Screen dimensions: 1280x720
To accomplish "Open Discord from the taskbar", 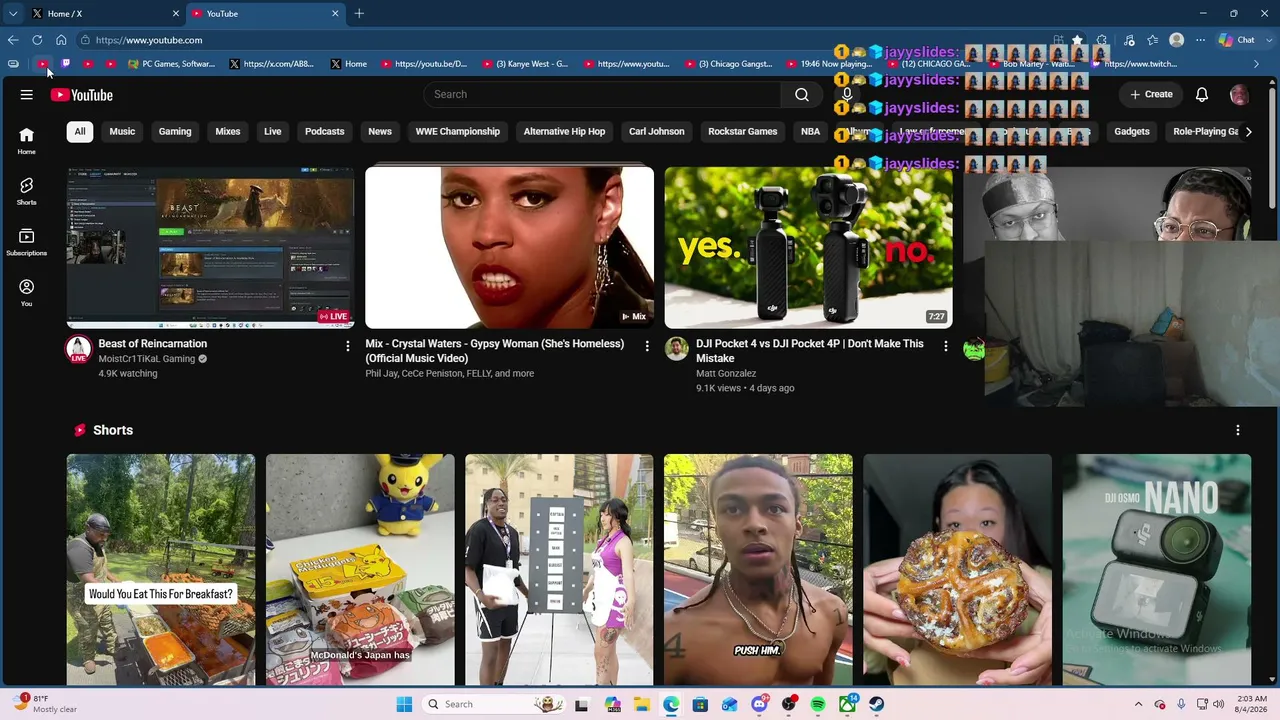I will tap(759, 704).
